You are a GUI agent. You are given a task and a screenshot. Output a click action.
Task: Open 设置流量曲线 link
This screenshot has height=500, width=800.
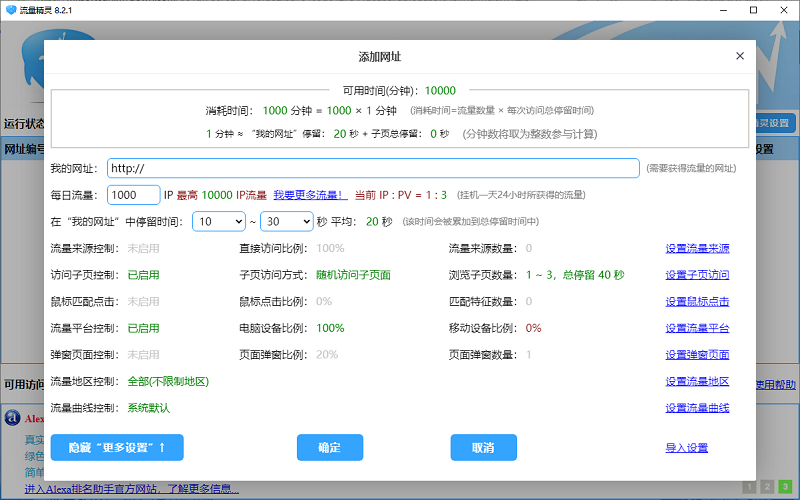pyautogui.click(x=697, y=408)
